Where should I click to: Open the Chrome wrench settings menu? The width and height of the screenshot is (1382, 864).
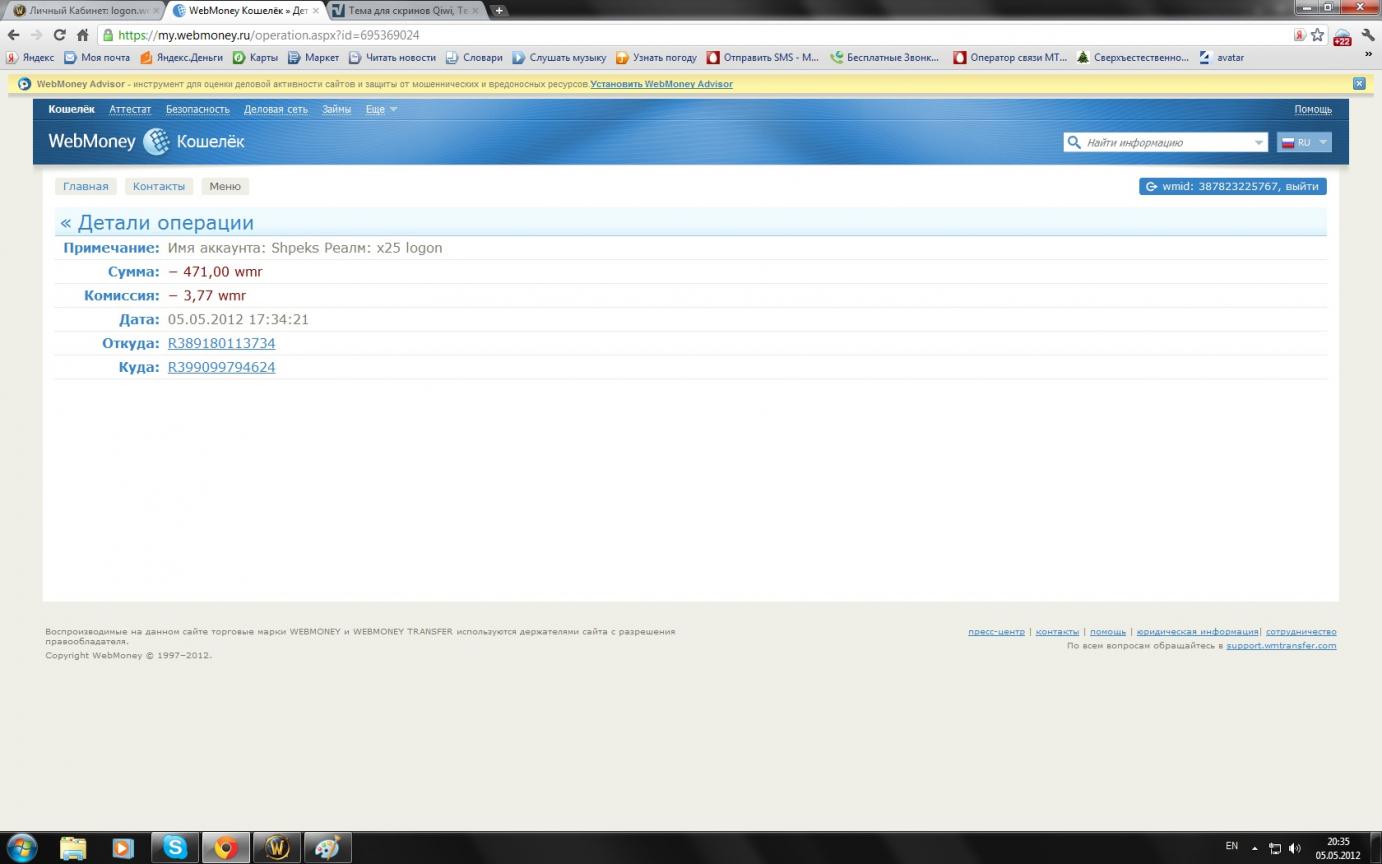point(1368,35)
